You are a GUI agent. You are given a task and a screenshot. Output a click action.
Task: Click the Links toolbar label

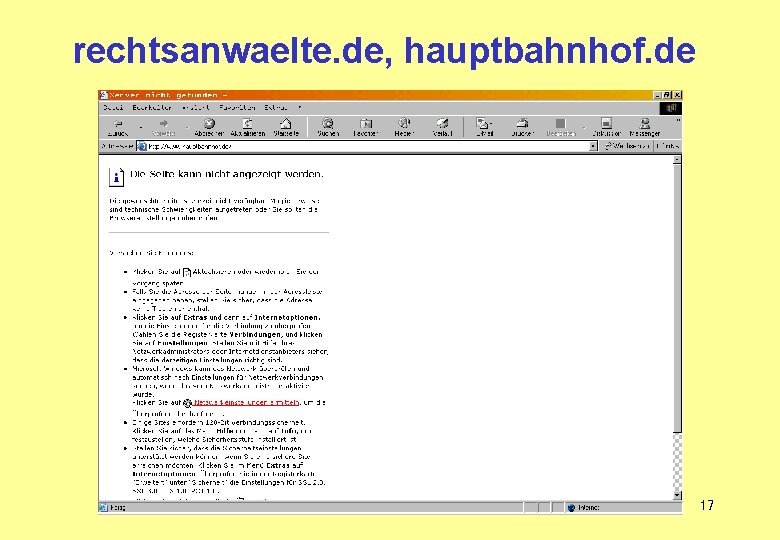[668, 146]
